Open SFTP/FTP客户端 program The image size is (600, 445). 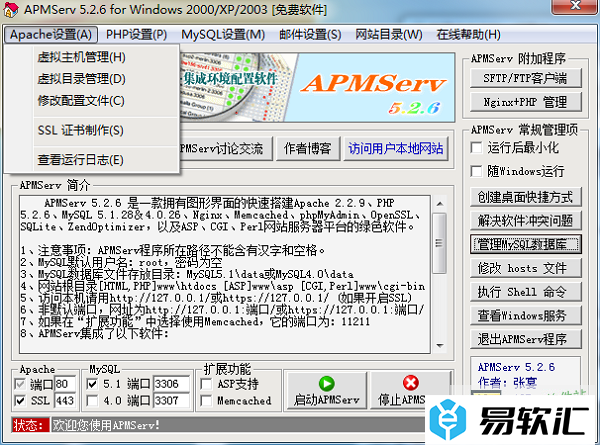tap(525, 78)
